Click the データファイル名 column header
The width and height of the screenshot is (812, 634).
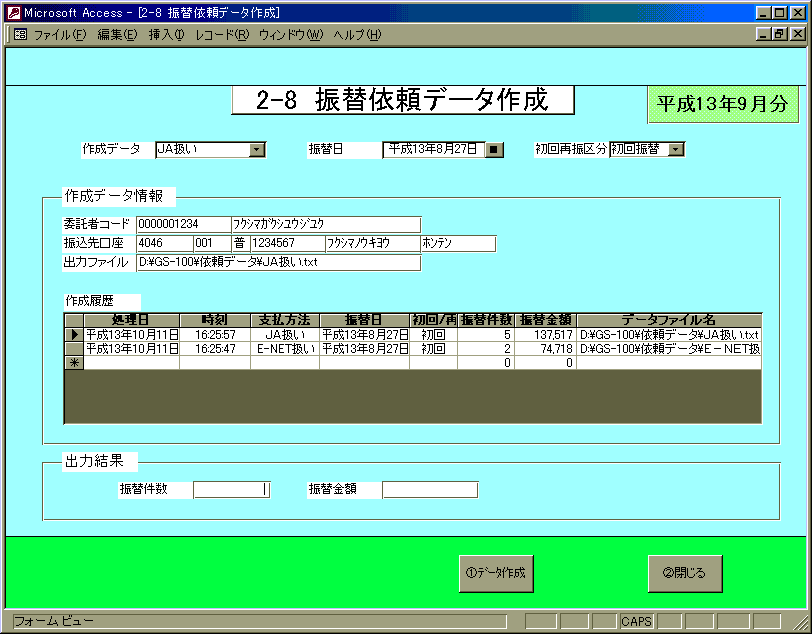tap(669, 320)
